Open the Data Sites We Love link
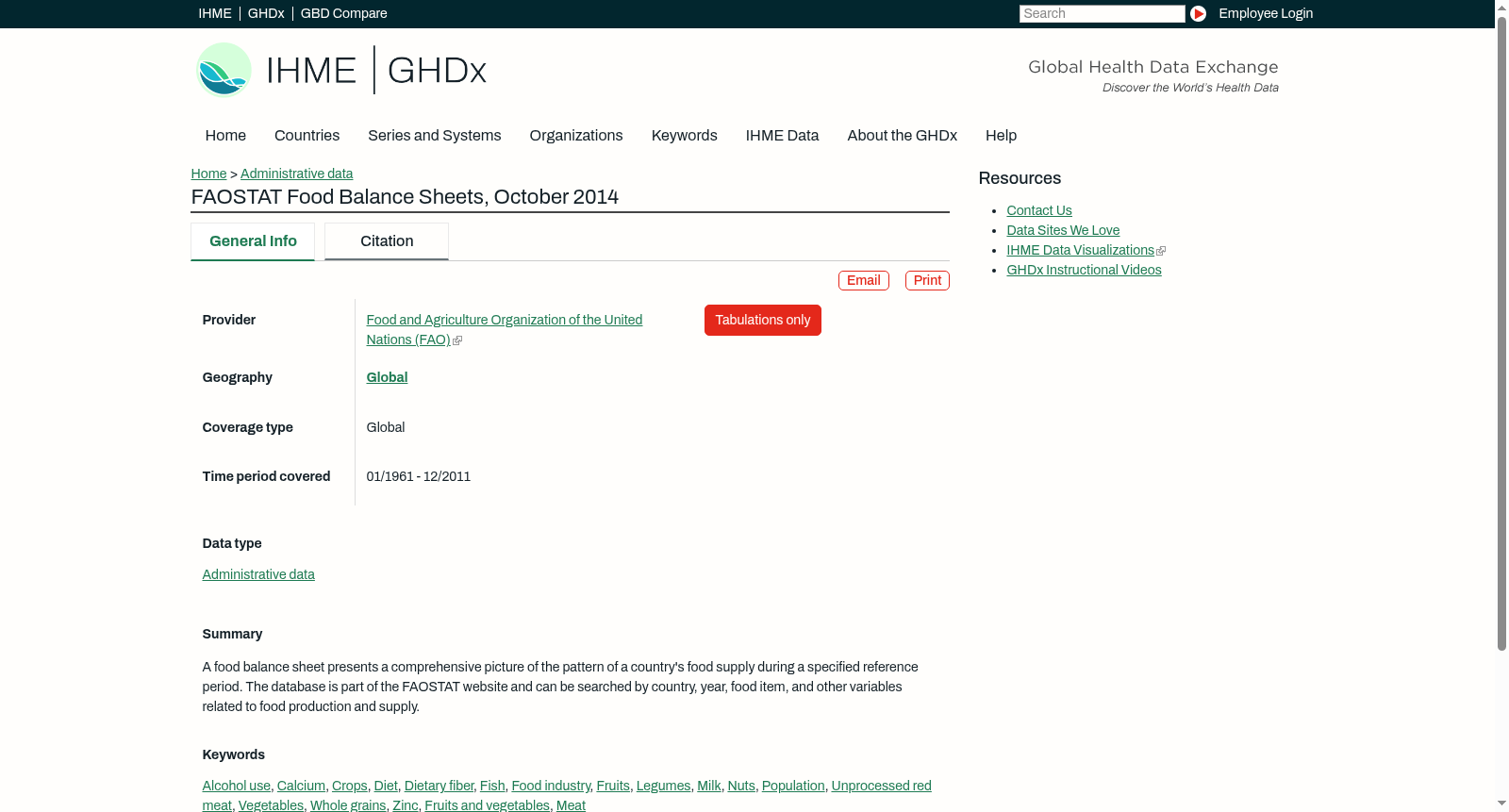This screenshot has width=1509, height=812. coord(1063,230)
